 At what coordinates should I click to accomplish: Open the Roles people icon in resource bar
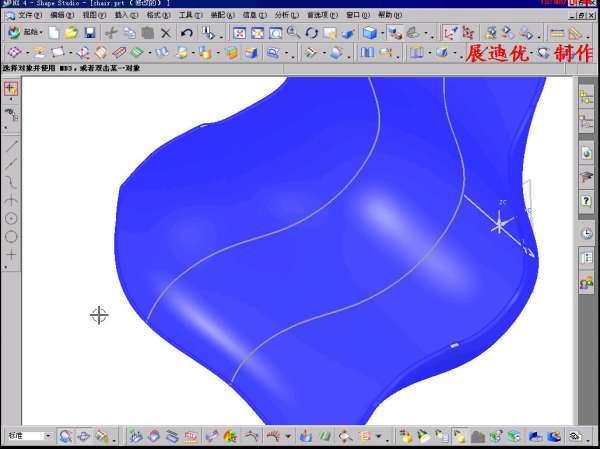[x=586, y=284]
